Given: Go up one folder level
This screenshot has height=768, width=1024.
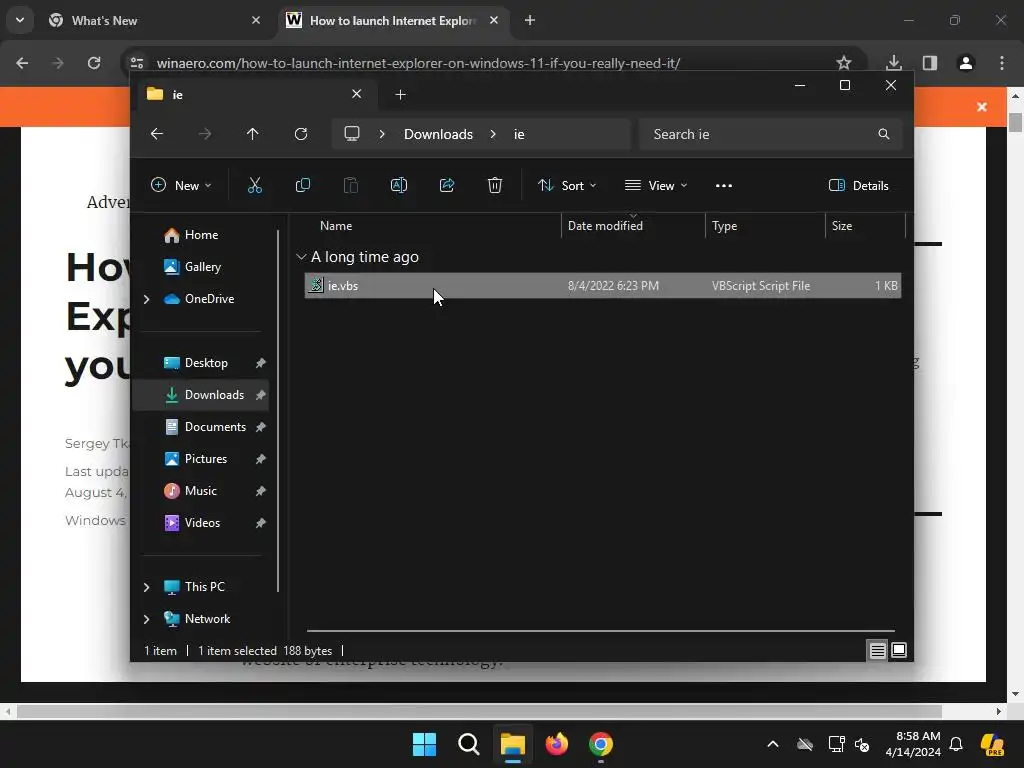Looking at the screenshot, I should (x=253, y=134).
